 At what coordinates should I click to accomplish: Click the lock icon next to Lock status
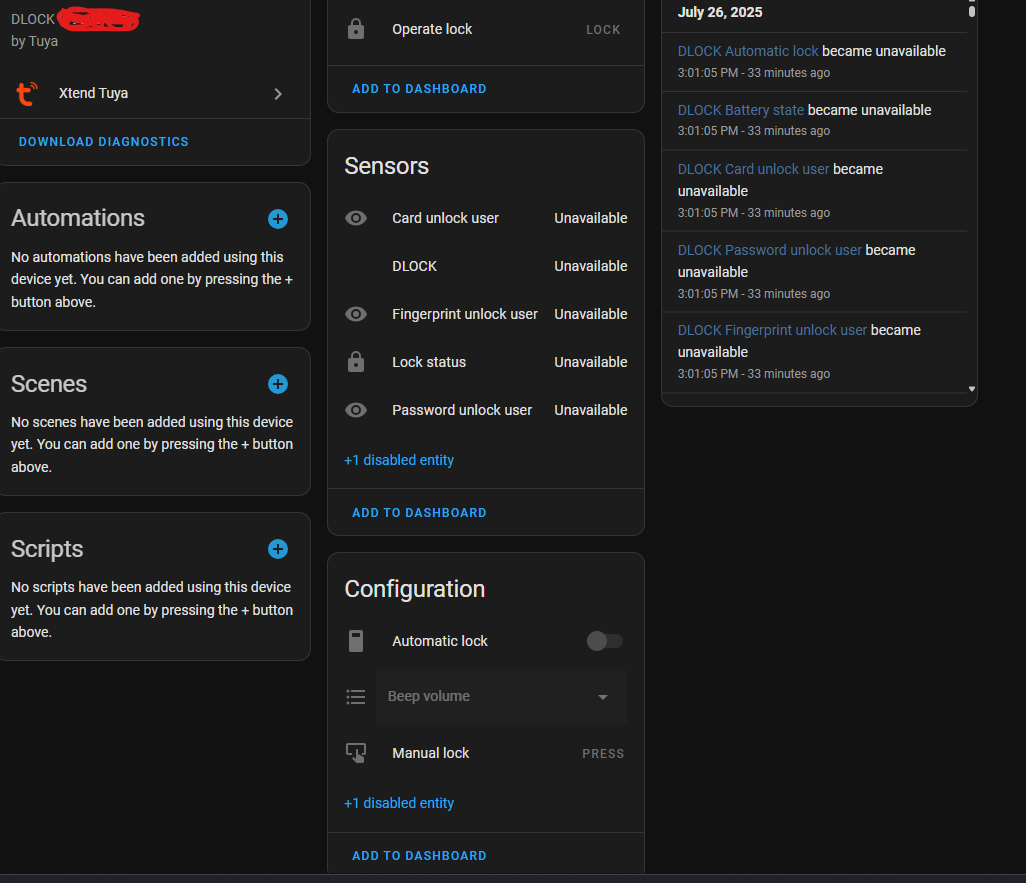[x=356, y=362]
